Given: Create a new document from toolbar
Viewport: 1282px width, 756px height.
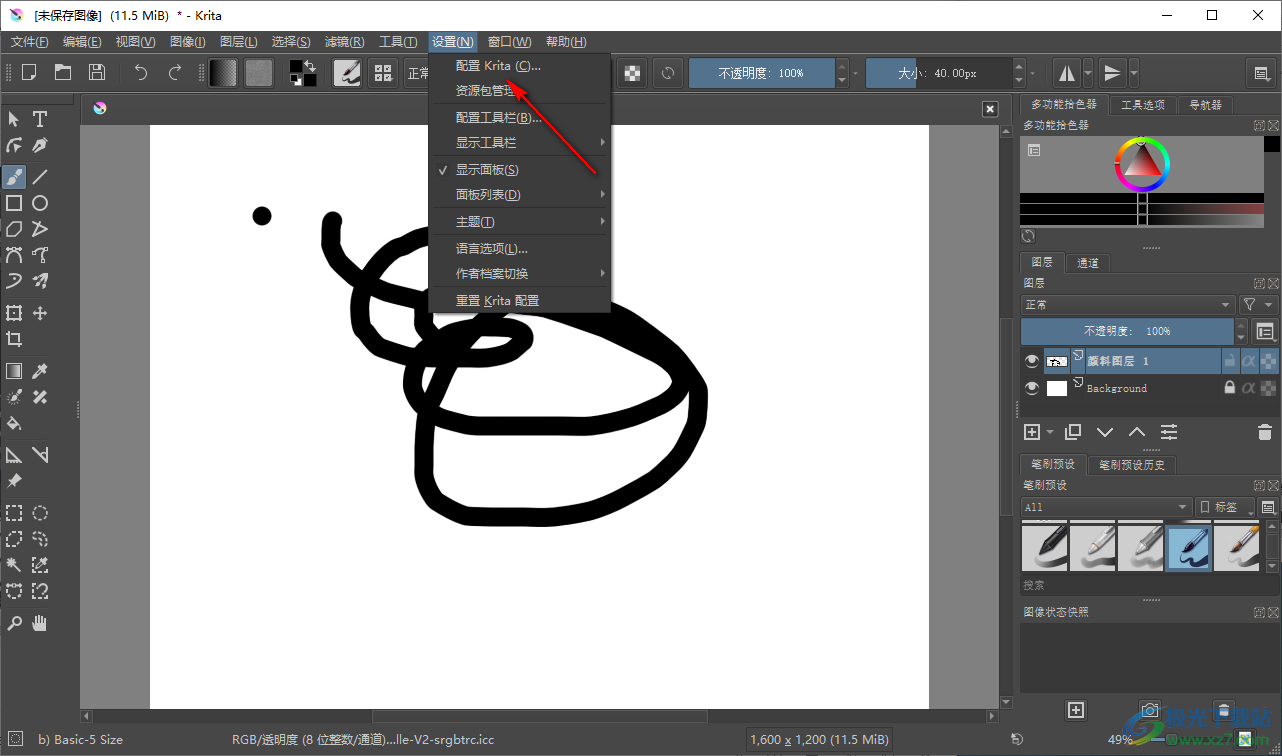Looking at the screenshot, I should click(29, 72).
